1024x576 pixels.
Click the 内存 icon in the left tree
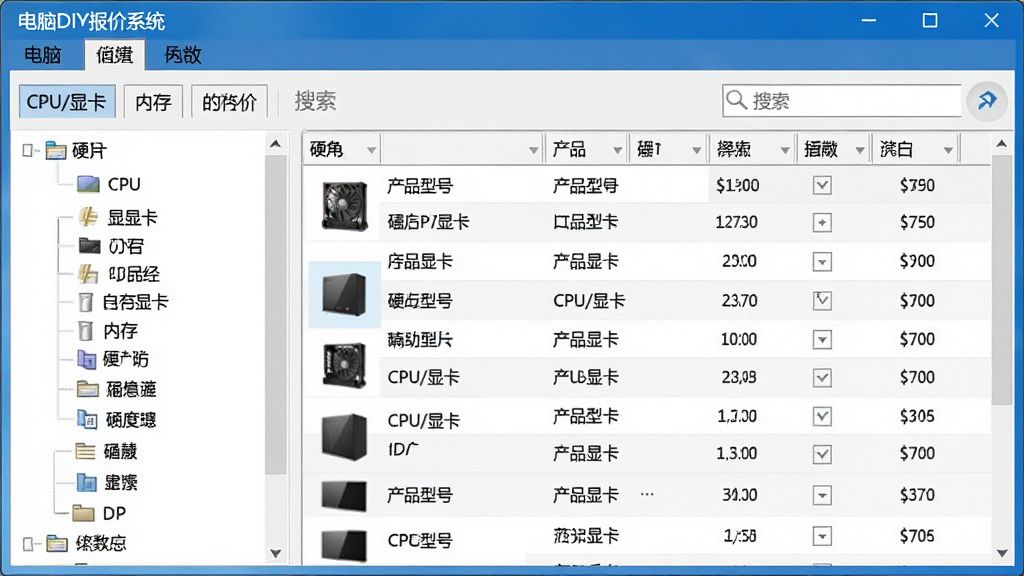tap(86, 330)
